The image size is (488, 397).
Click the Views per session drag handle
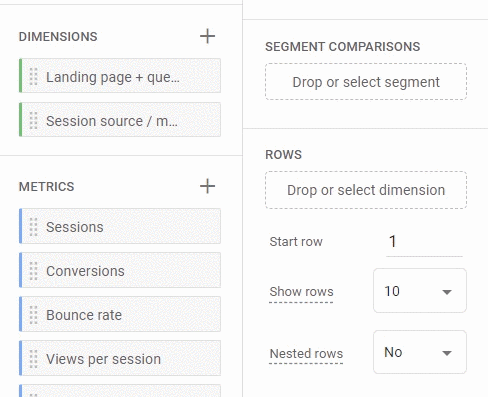[x=33, y=359]
